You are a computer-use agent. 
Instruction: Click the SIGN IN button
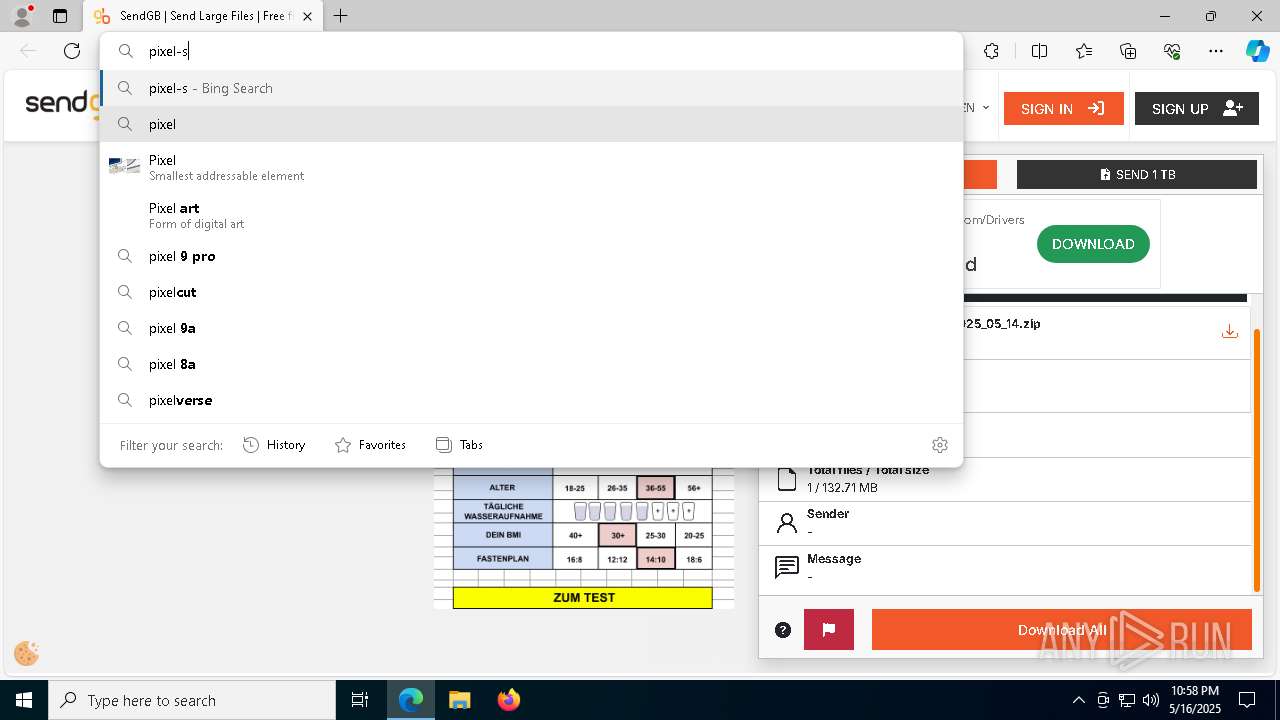pos(1063,109)
